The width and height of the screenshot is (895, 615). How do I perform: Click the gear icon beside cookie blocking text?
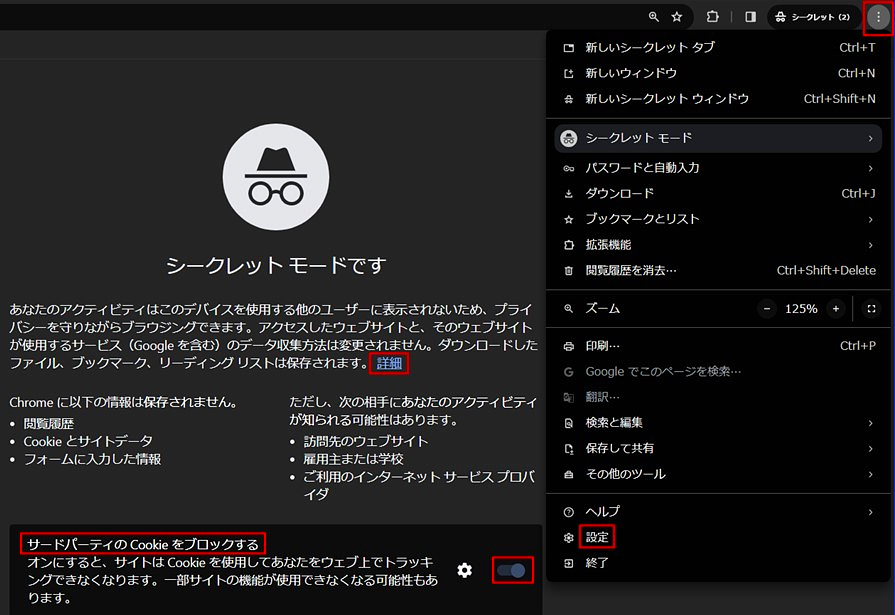pyautogui.click(x=464, y=570)
